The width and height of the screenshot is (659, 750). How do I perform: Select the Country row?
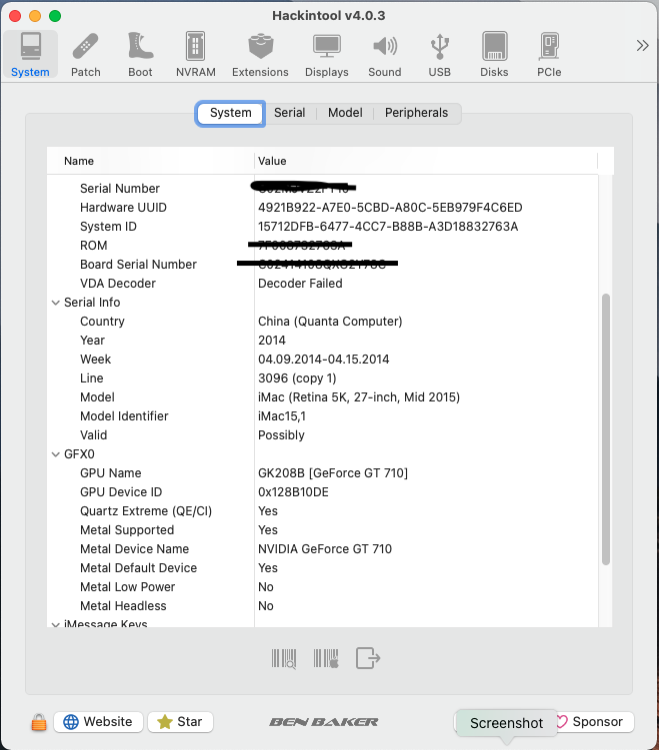click(323, 321)
